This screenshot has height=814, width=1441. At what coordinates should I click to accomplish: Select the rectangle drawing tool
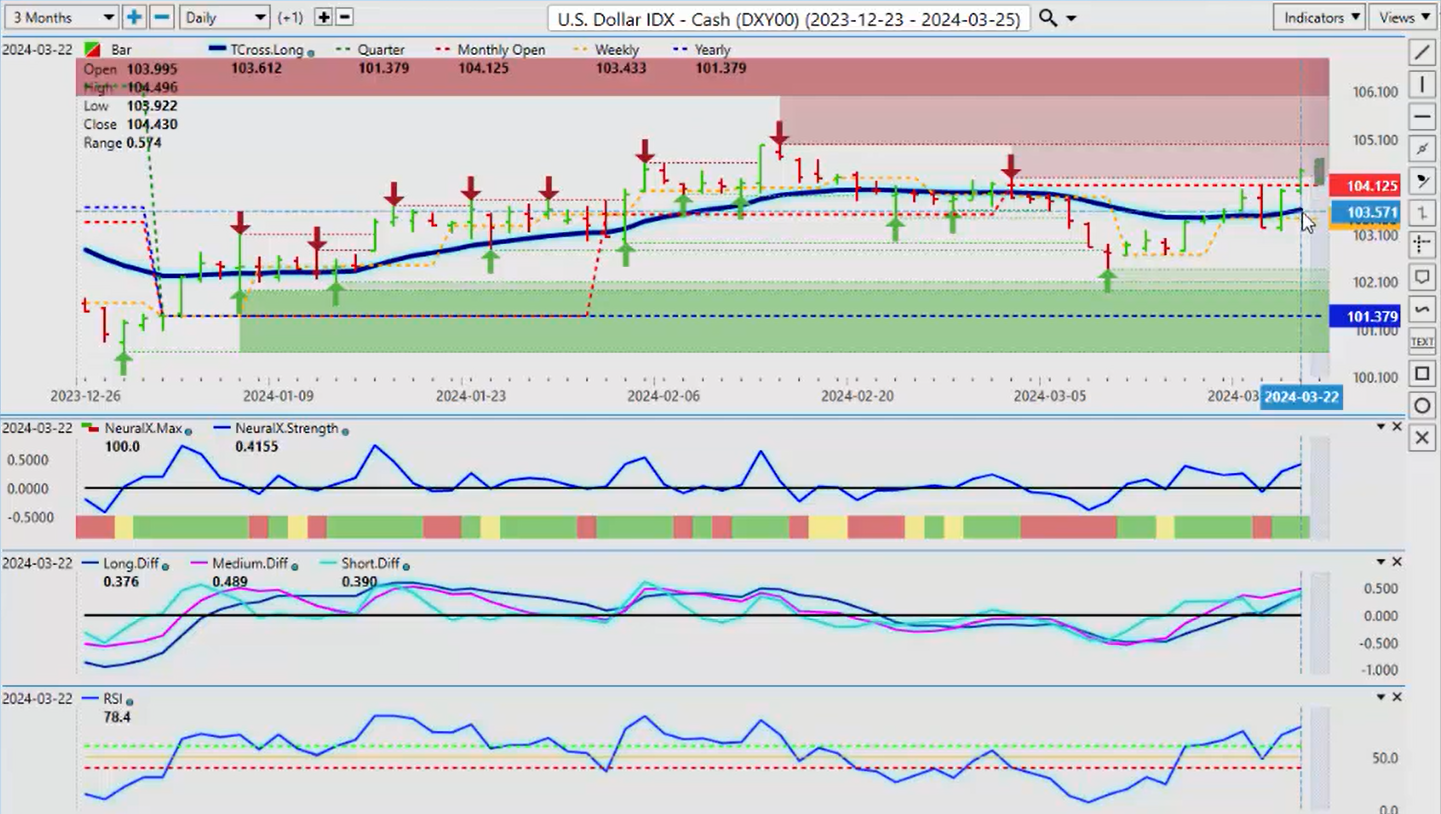[x=1421, y=373]
